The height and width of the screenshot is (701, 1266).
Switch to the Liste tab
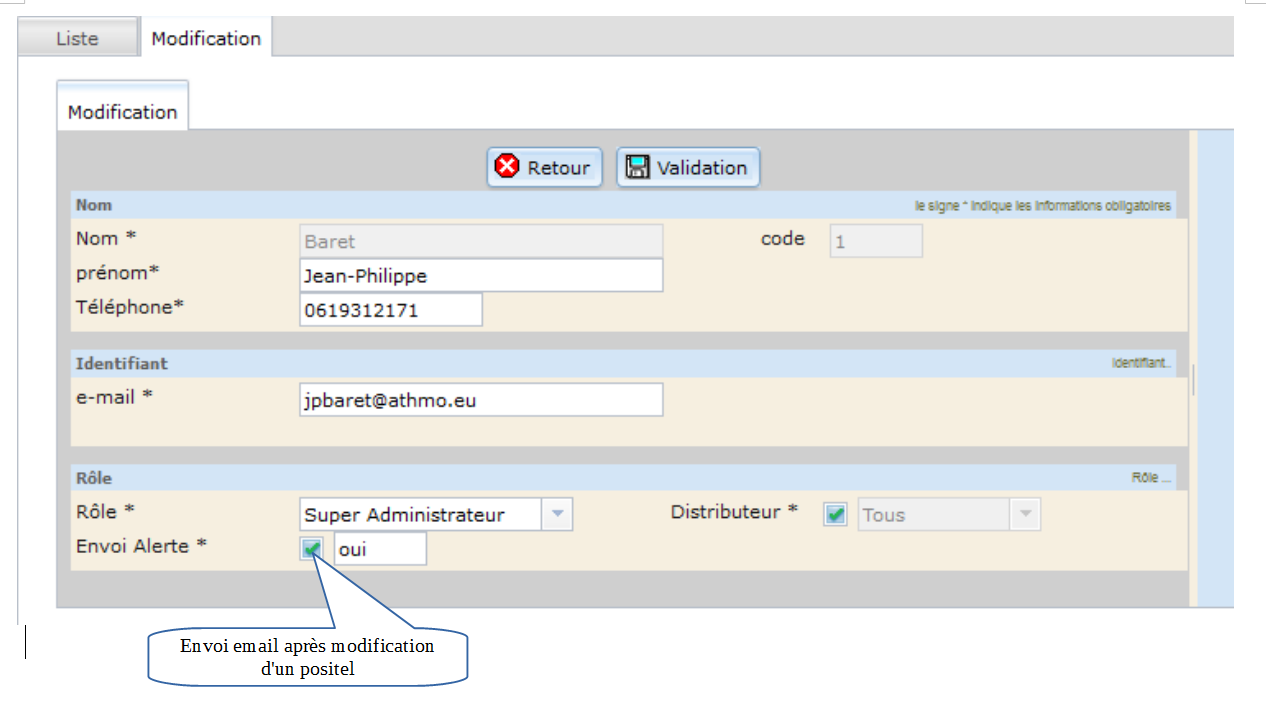click(x=77, y=39)
